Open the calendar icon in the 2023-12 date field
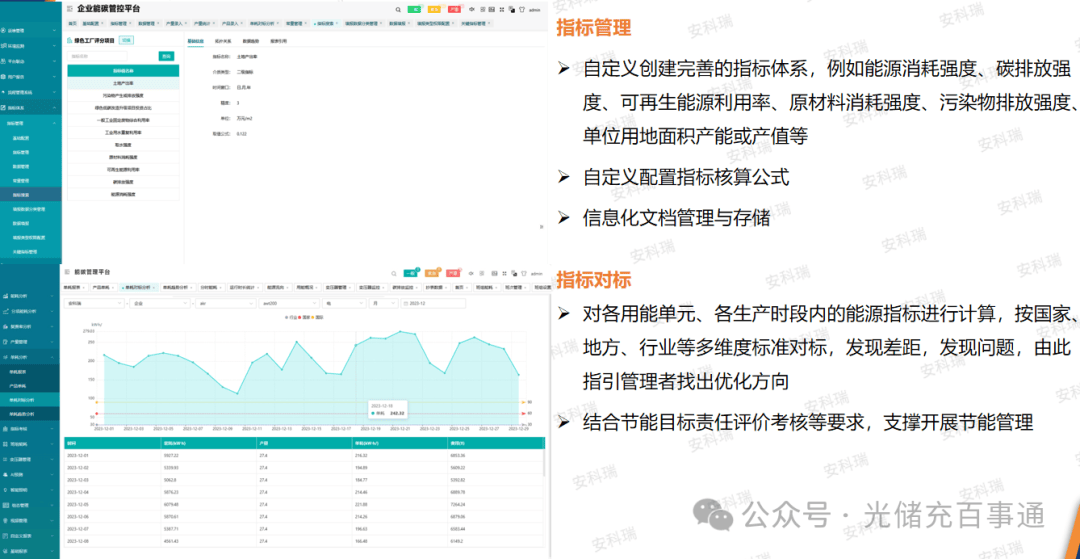The image size is (1080, 559). [406, 303]
